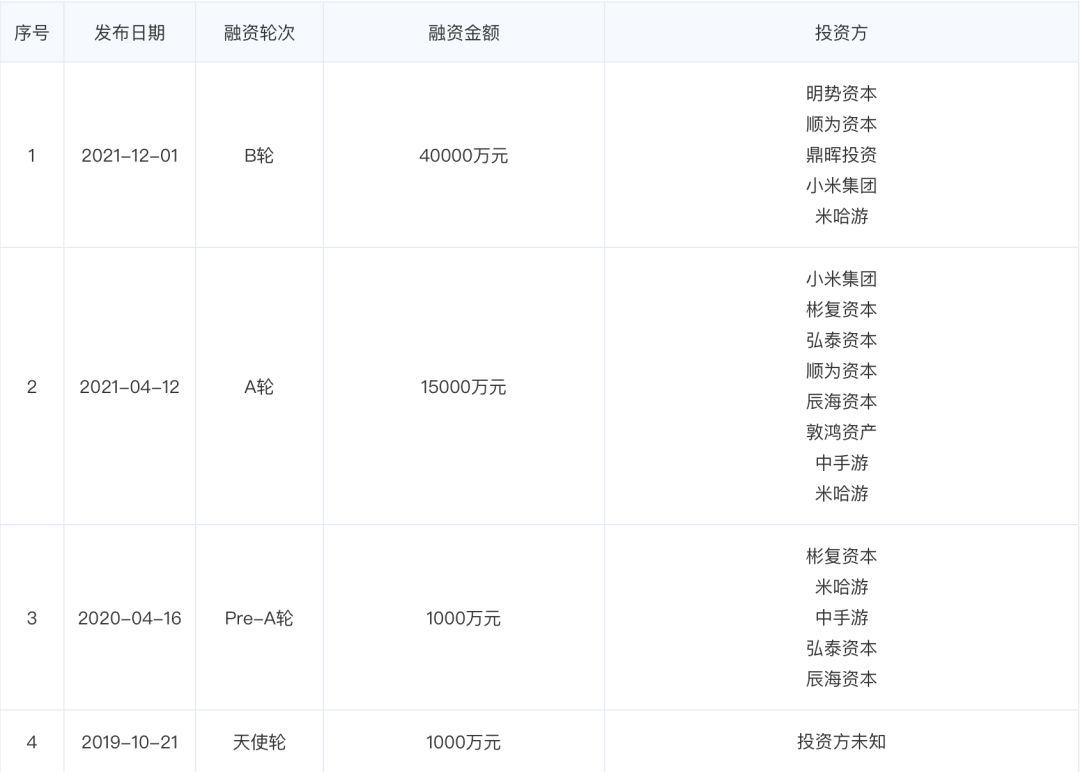Click 1000万元 in the 天使轮 row
The height and width of the screenshot is (772, 1080).
(x=464, y=742)
